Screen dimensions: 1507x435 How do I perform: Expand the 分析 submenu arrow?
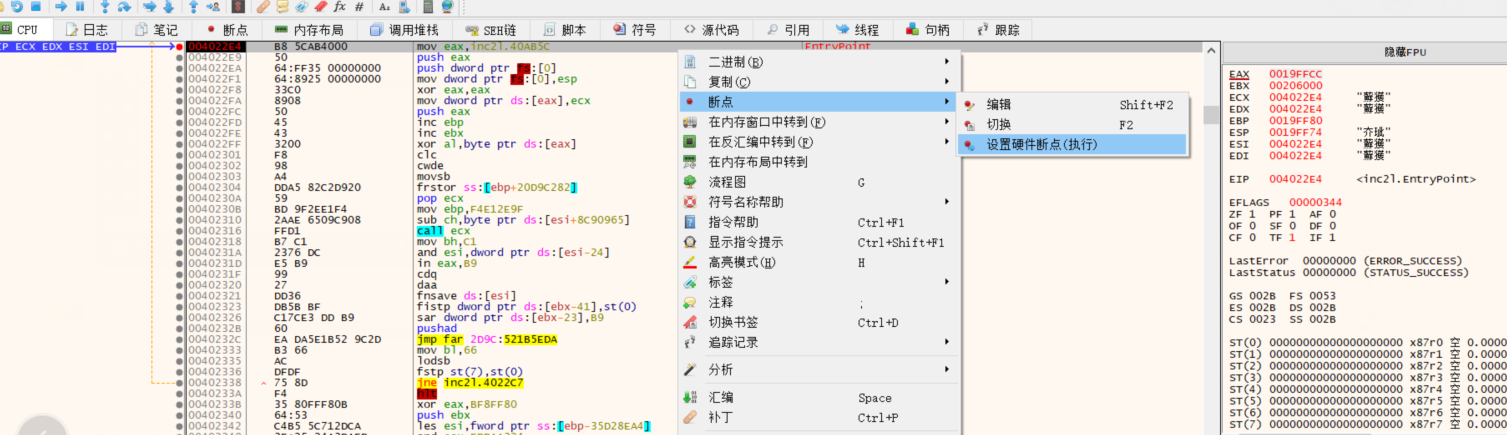click(x=946, y=370)
